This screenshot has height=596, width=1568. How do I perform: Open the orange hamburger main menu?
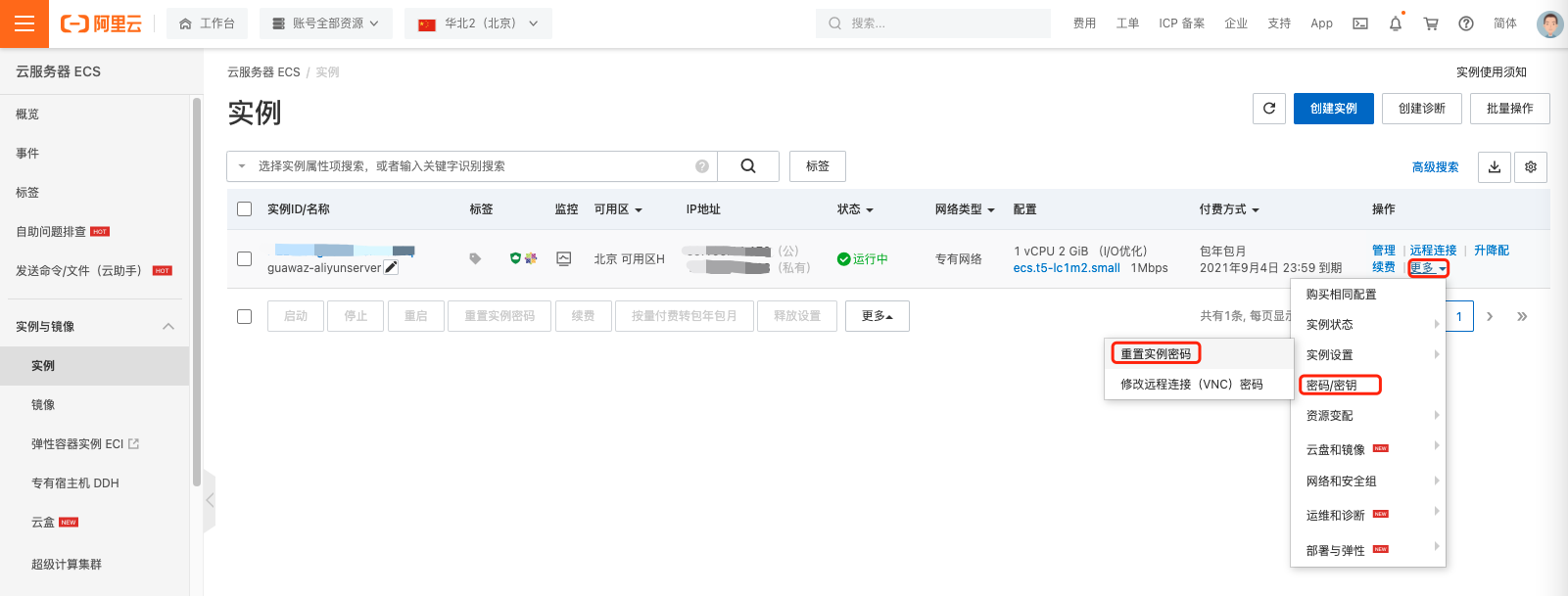coord(24,23)
